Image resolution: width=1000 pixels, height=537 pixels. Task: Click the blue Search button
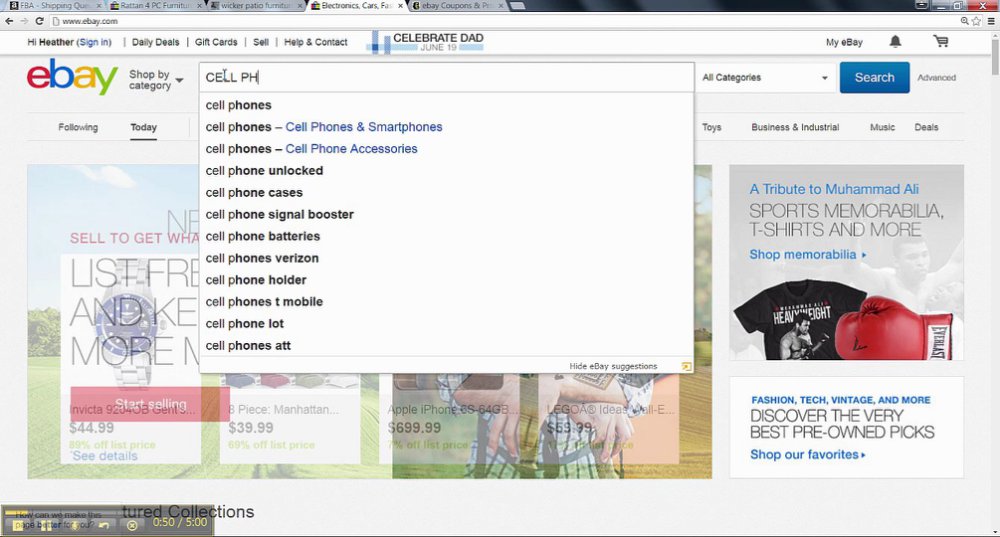click(874, 78)
